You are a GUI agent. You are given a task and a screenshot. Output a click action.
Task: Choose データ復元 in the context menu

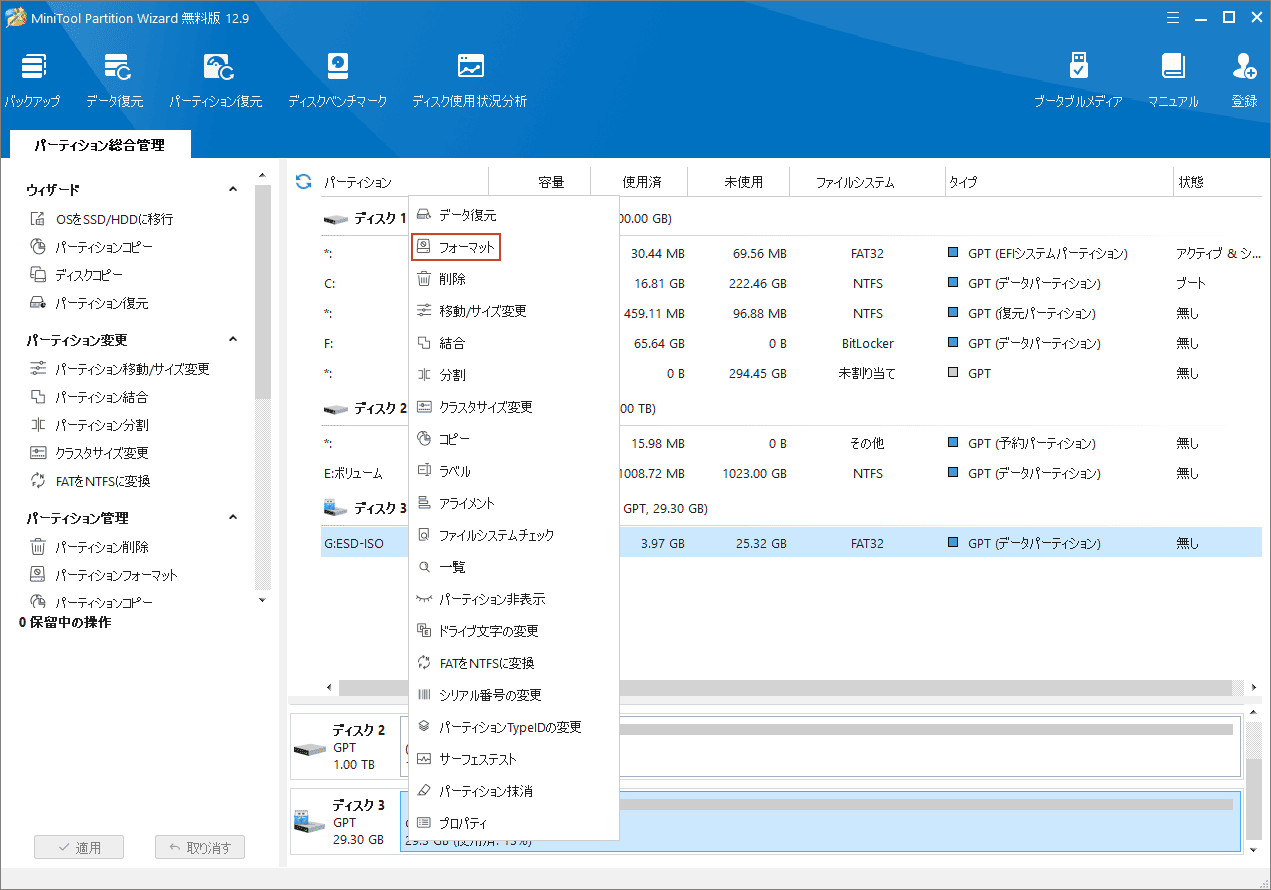click(514, 215)
